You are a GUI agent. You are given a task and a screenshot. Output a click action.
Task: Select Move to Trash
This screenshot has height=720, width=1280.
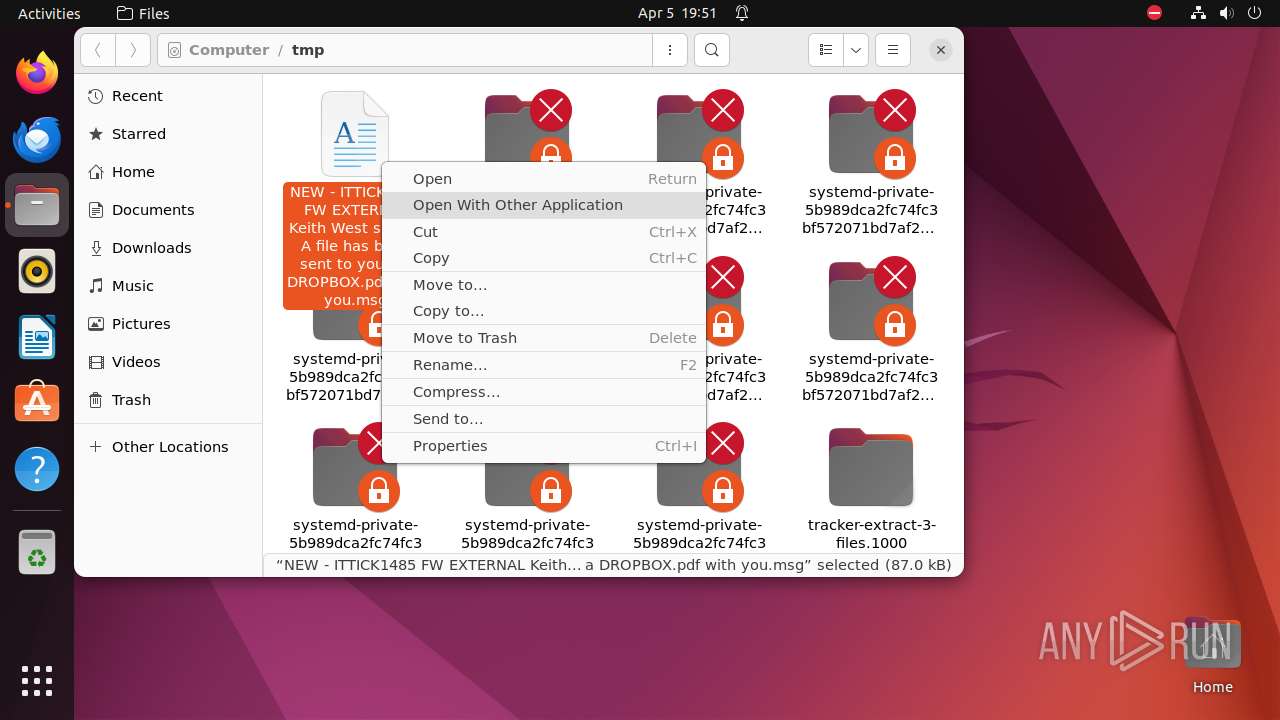544,338
